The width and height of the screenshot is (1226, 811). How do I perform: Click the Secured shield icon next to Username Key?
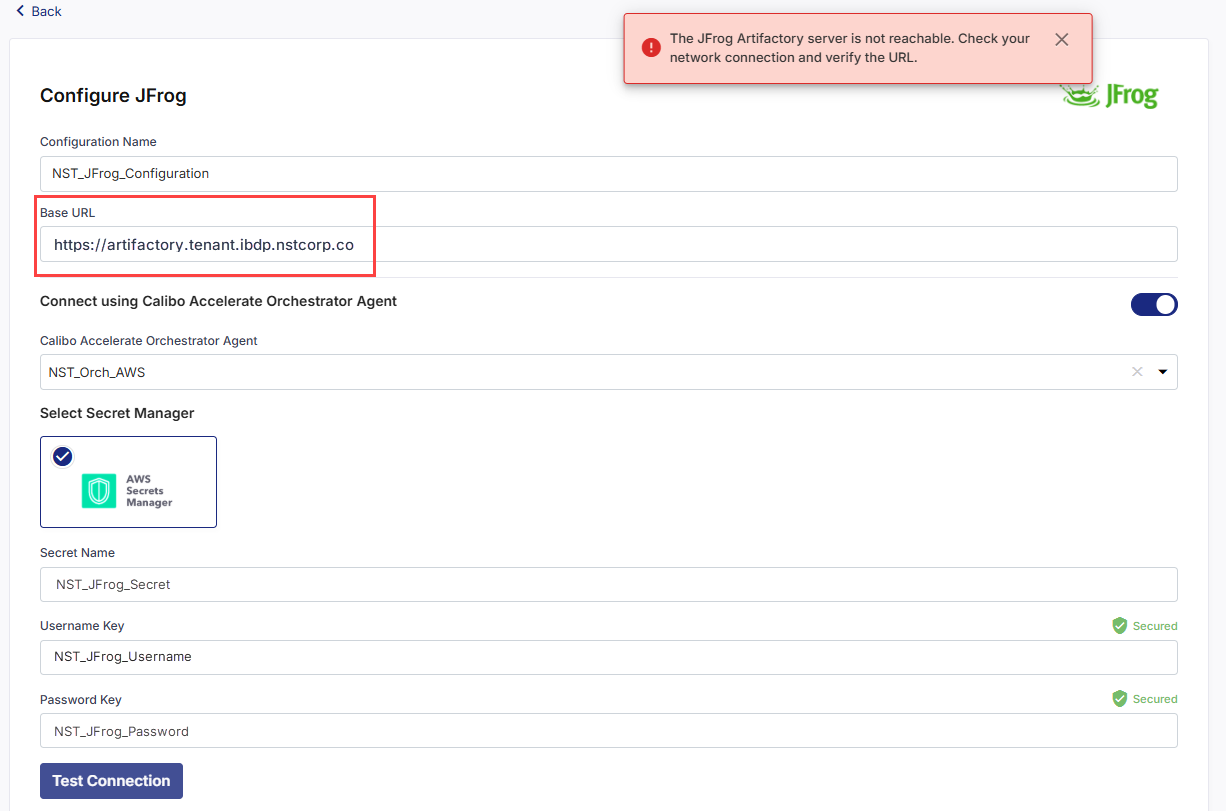click(1119, 625)
